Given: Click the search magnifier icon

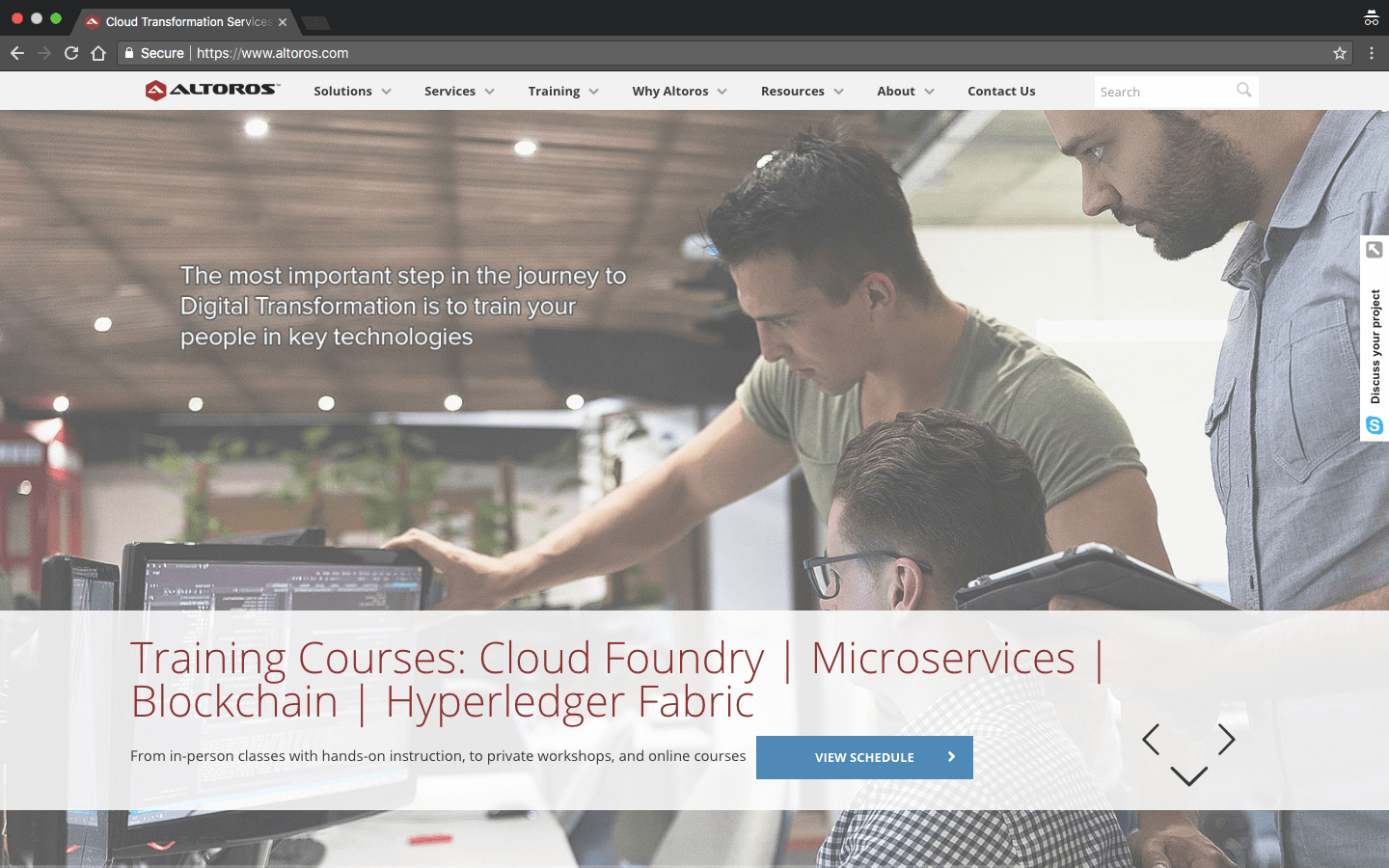Looking at the screenshot, I should [1244, 91].
